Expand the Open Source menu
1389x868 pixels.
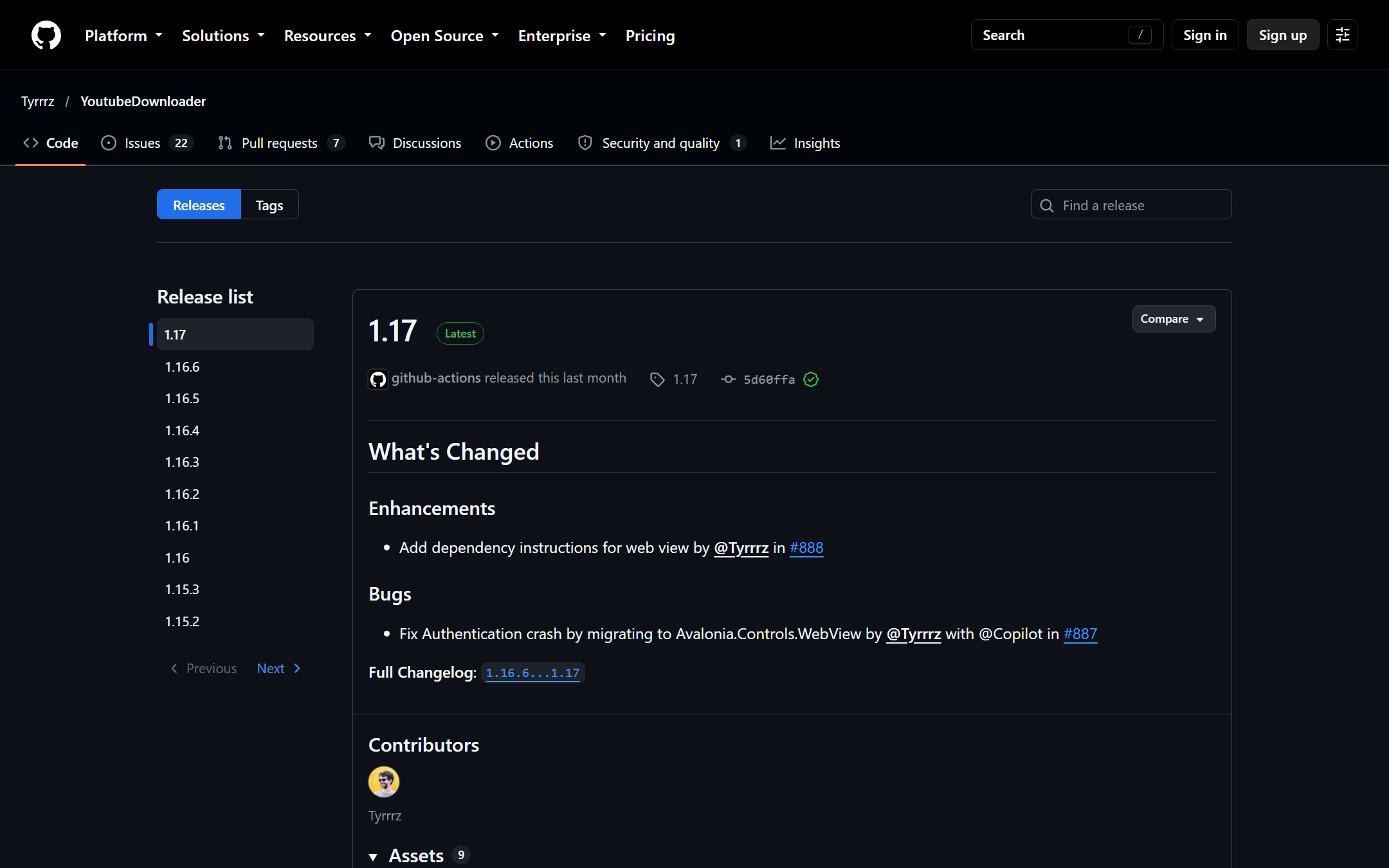445,35
